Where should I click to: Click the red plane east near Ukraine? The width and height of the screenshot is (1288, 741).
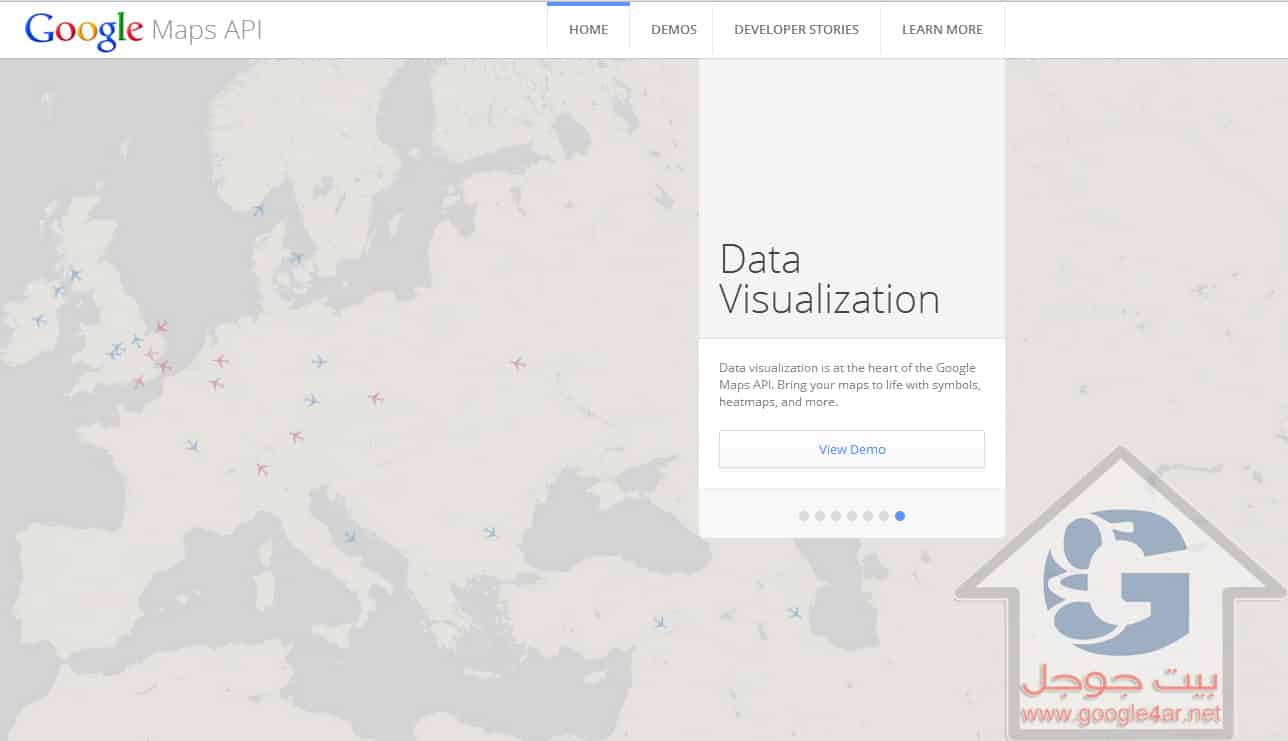coord(518,363)
